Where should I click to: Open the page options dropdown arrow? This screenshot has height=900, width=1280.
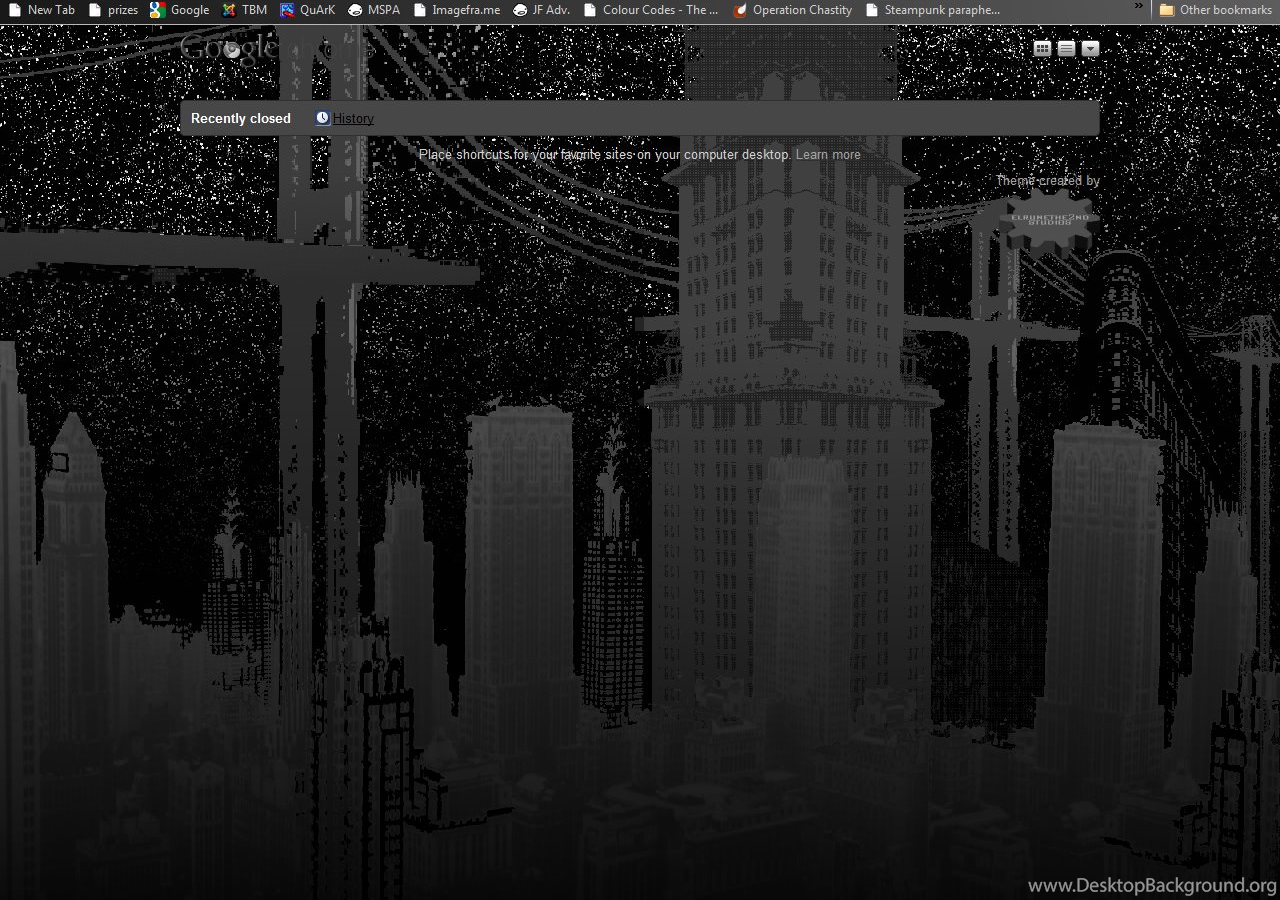pyautogui.click(x=1090, y=48)
